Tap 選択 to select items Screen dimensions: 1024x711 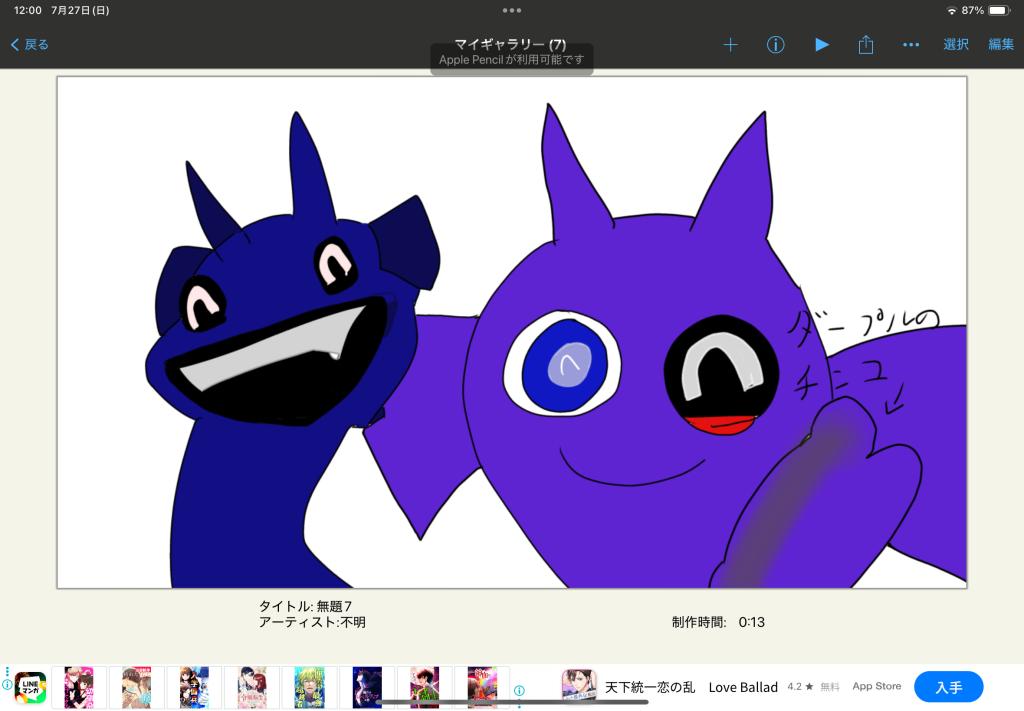point(956,45)
